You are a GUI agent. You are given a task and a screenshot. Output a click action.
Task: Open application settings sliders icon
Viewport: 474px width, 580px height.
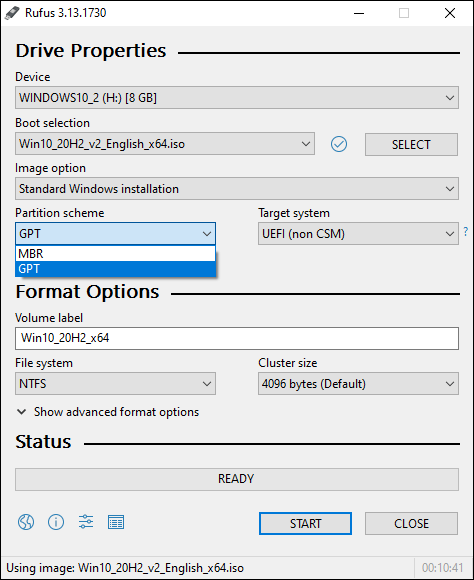click(x=86, y=522)
